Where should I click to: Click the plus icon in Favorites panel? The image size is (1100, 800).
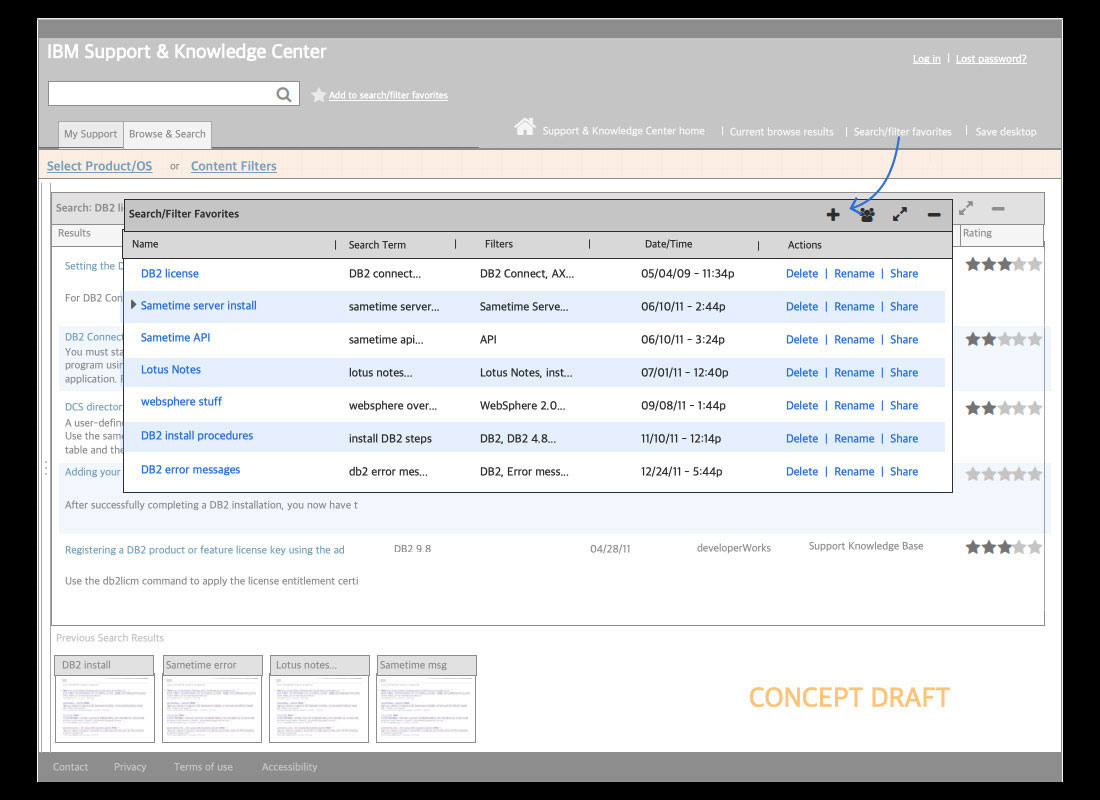coord(833,214)
